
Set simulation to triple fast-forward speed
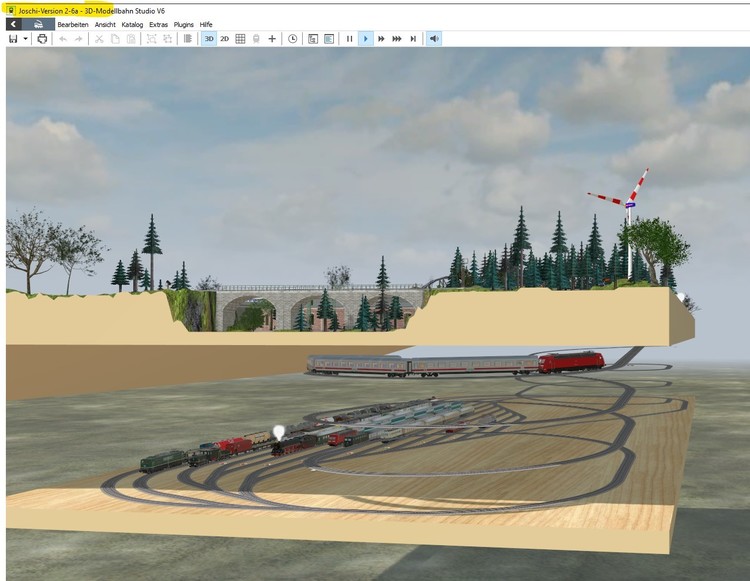tap(397, 39)
